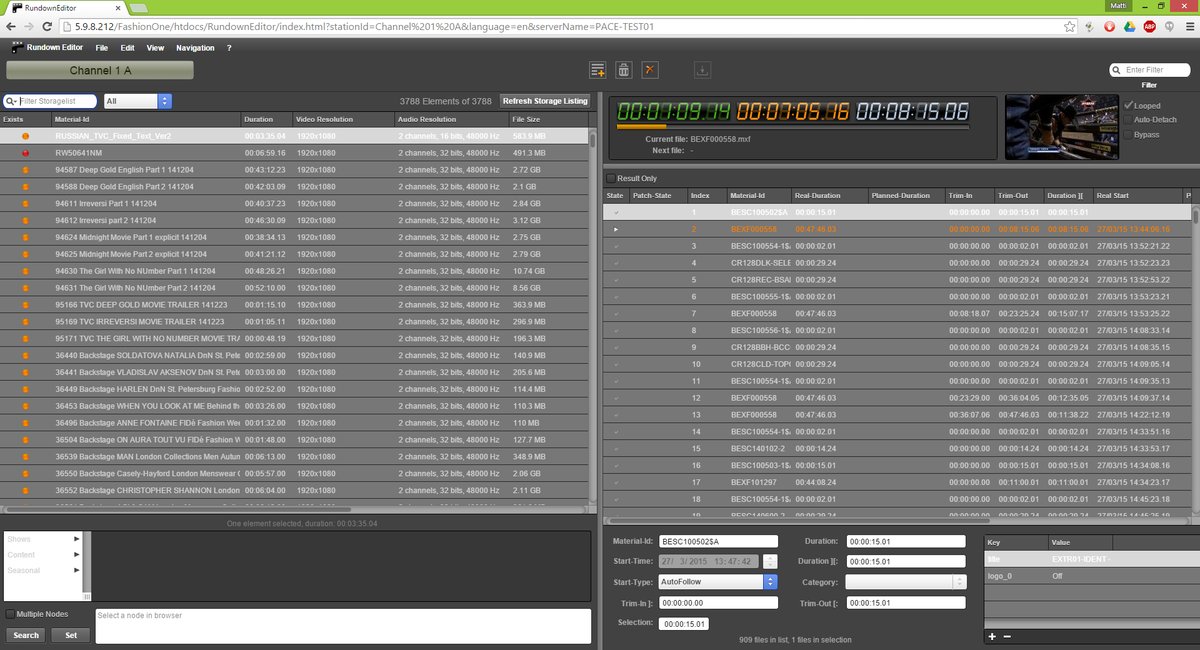
Task: Enable the Bypass option
Action: pos(1129,134)
